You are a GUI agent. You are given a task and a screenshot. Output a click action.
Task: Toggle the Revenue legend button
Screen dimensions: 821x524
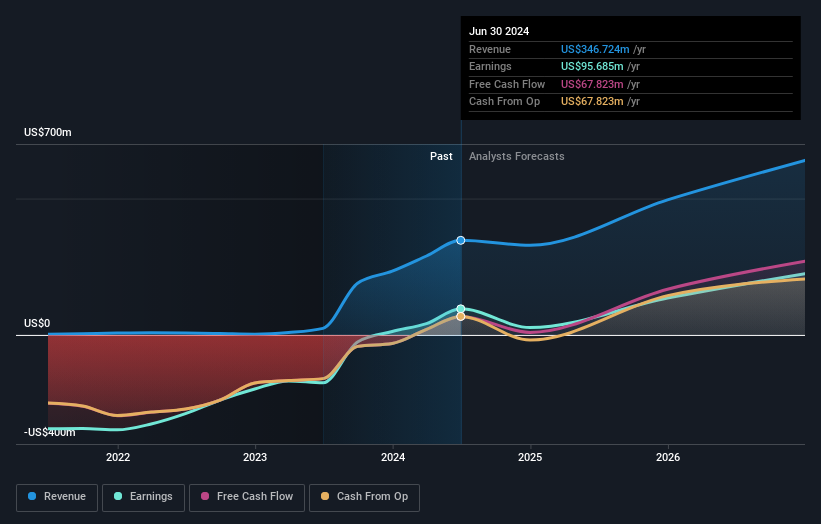click(x=57, y=497)
